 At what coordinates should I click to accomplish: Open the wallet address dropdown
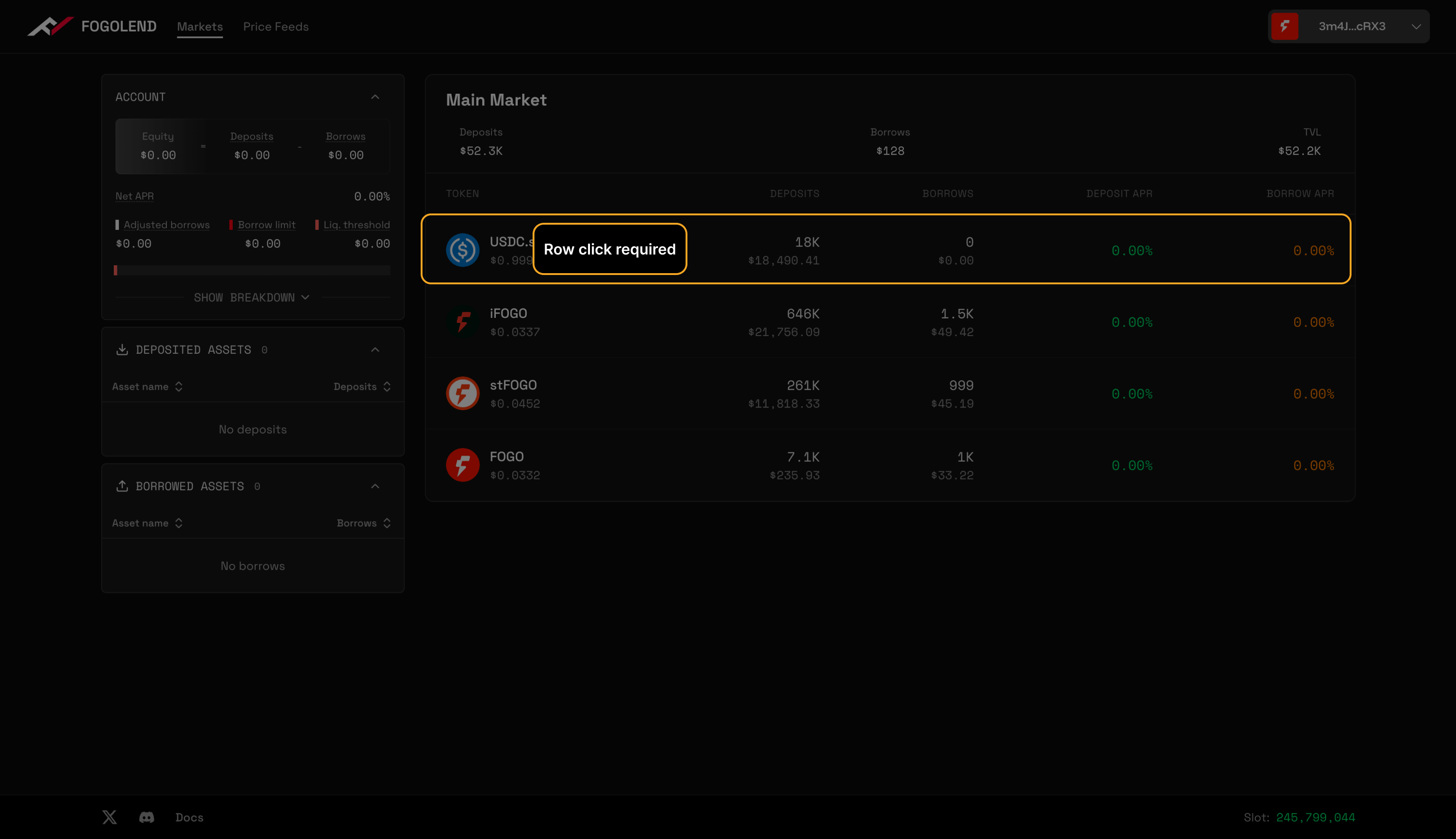[x=1415, y=27]
